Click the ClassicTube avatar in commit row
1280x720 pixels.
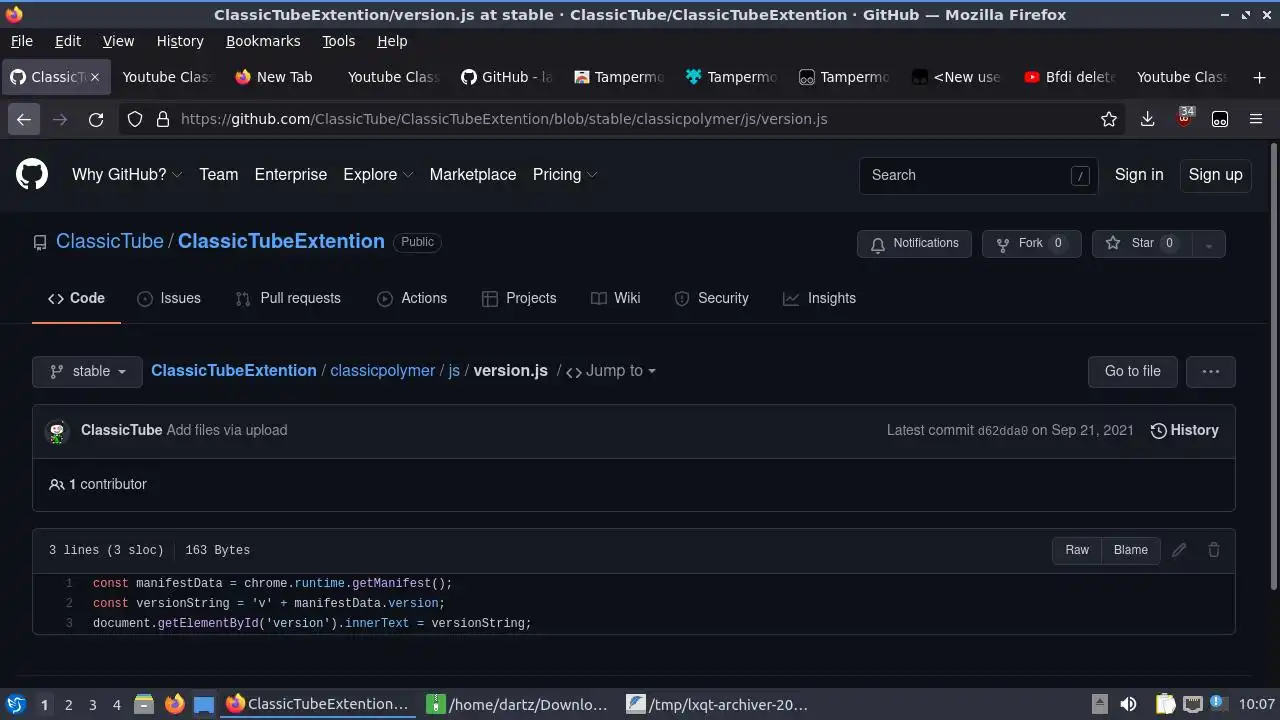pos(57,431)
